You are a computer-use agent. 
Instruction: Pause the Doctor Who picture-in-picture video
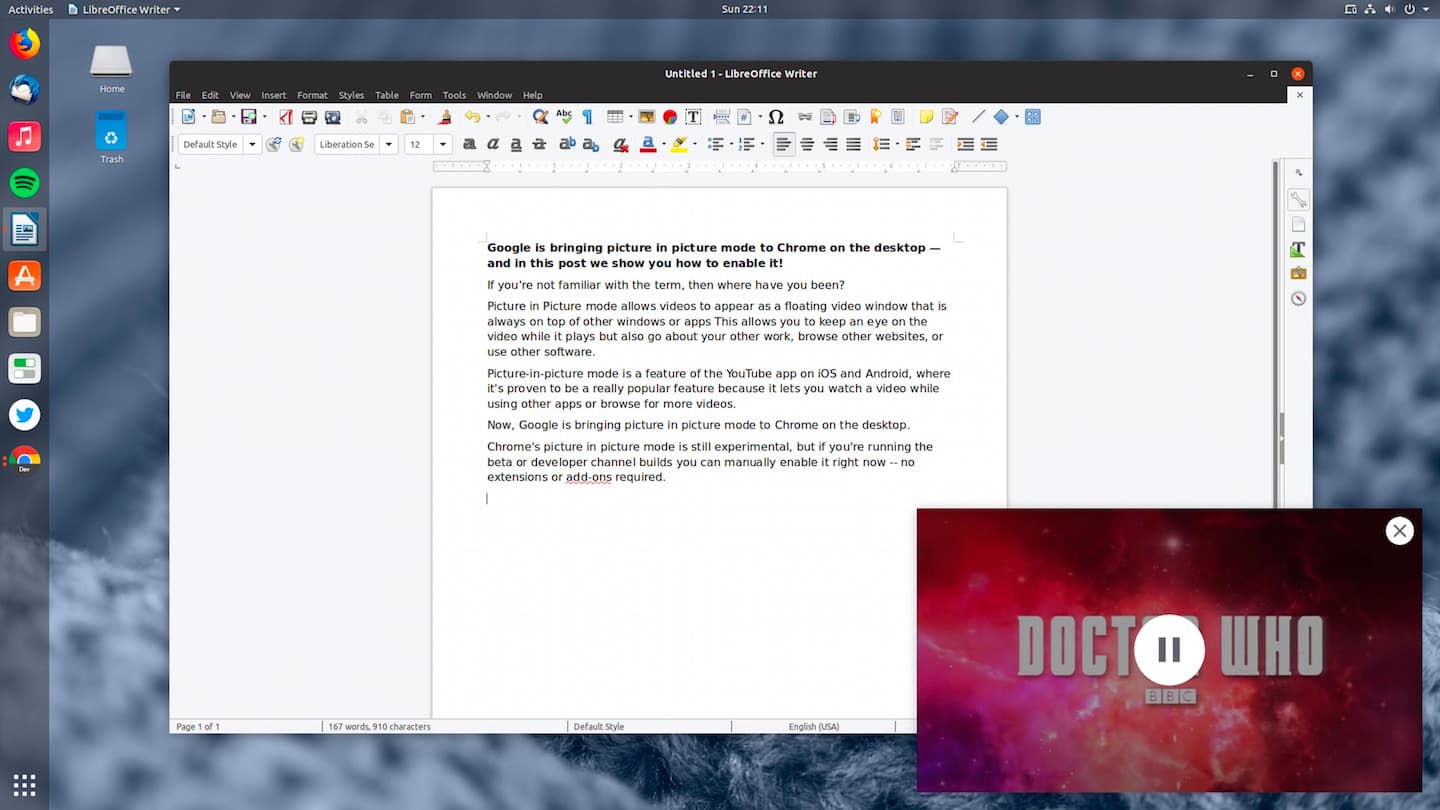click(x=1169, y=650)
